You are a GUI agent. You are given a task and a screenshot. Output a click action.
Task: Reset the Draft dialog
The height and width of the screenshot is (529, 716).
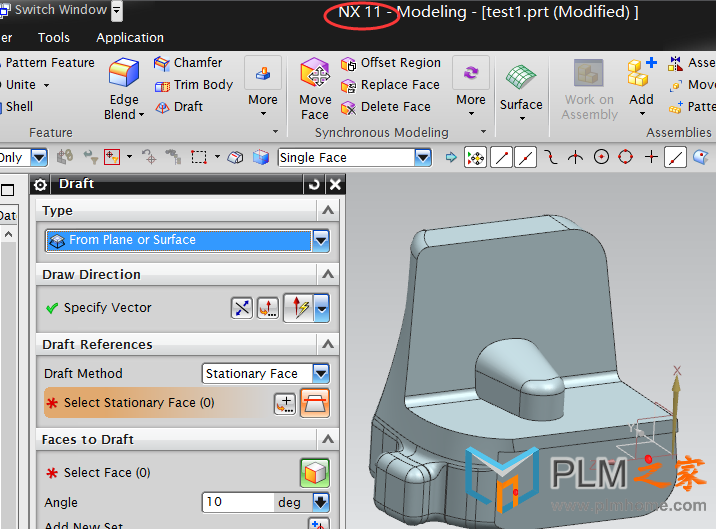[314, 185]
